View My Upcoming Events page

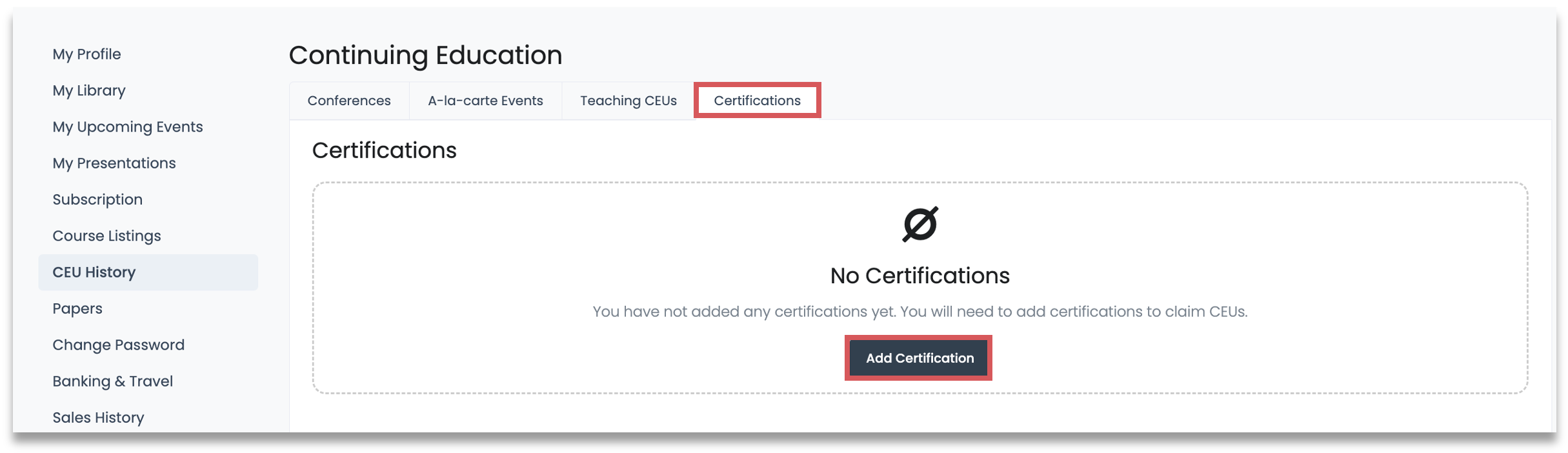[x=128, y=127]
